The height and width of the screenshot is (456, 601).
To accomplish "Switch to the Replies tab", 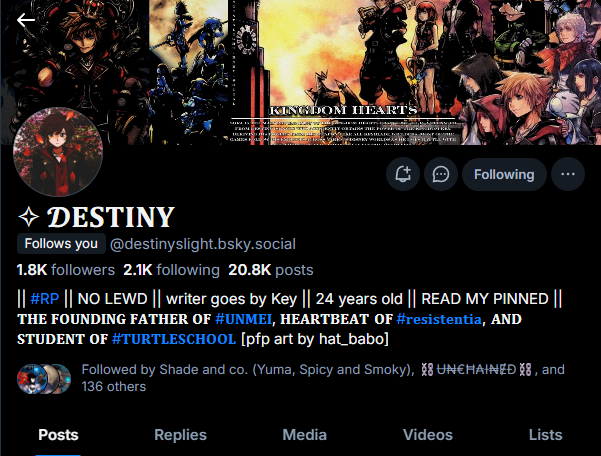I will tap(181, 435).
